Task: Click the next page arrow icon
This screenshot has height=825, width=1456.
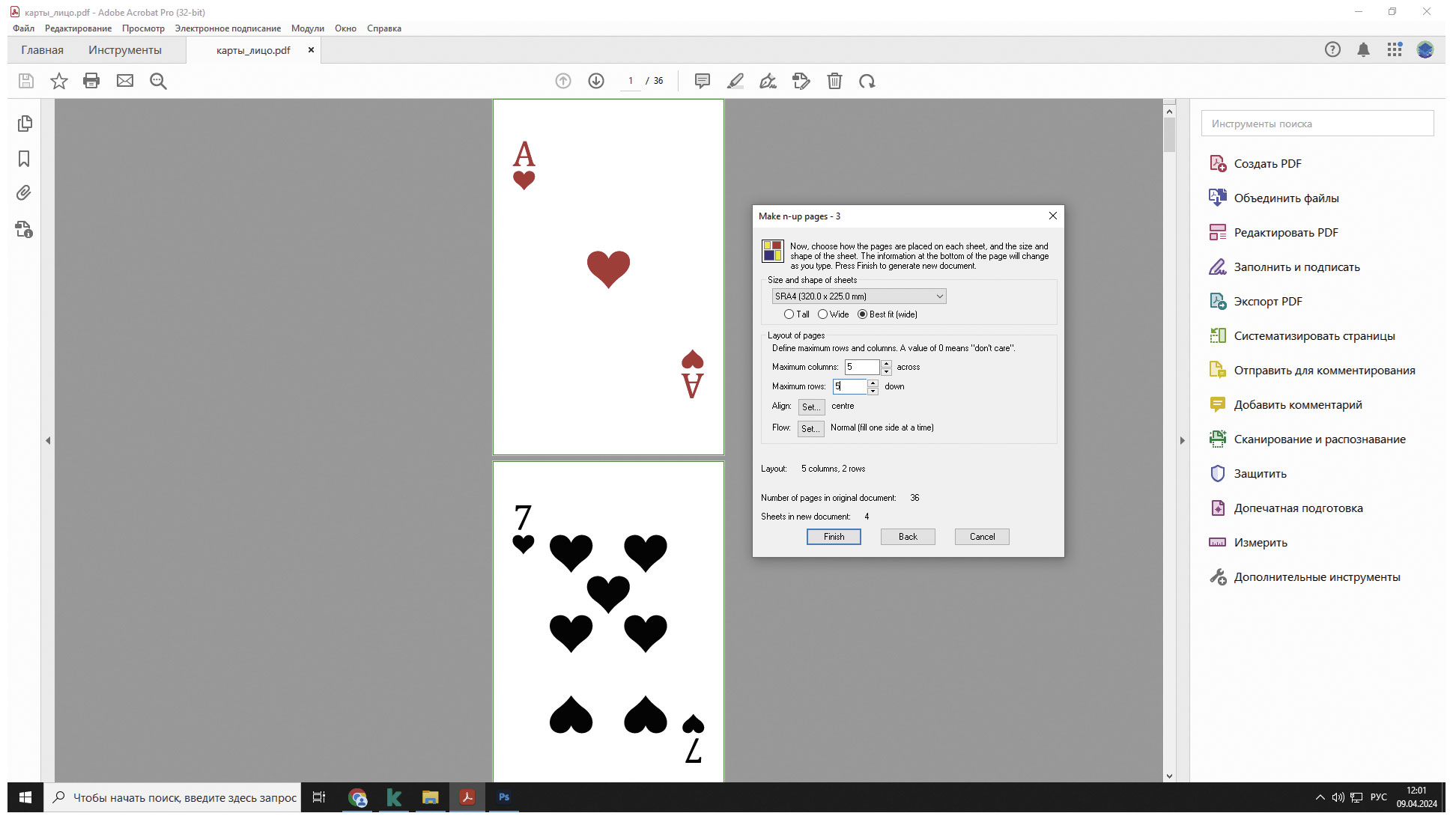Action: point(596,81)
